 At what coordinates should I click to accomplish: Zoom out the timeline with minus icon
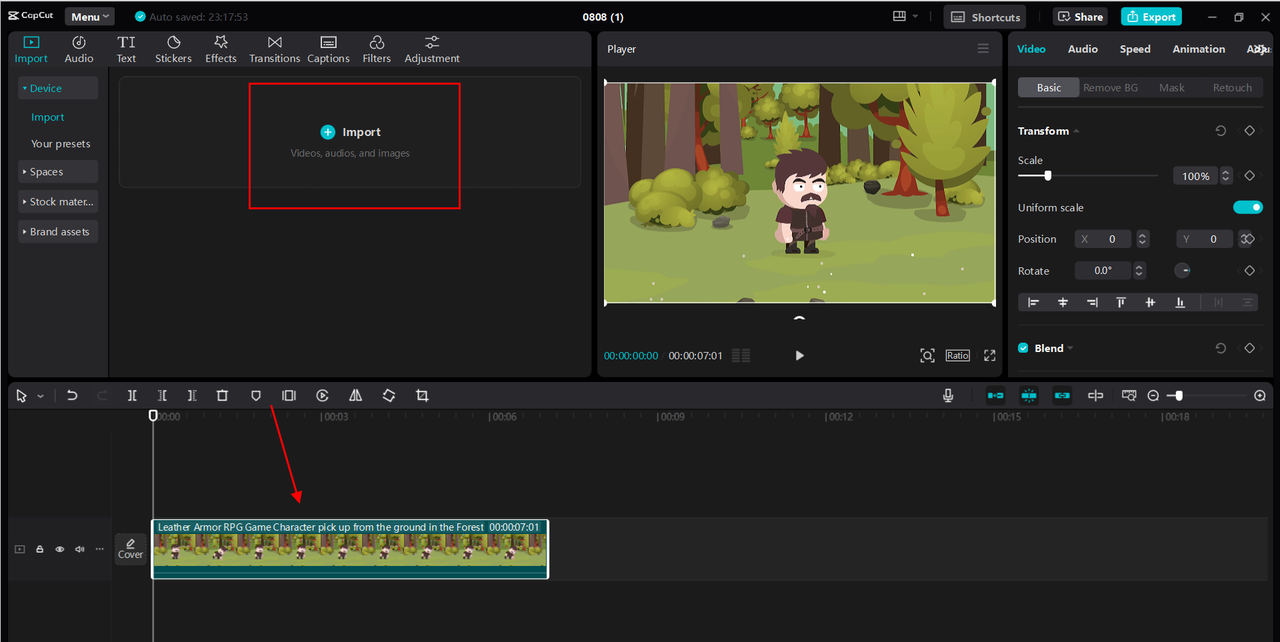click(x=1153, y=396)
